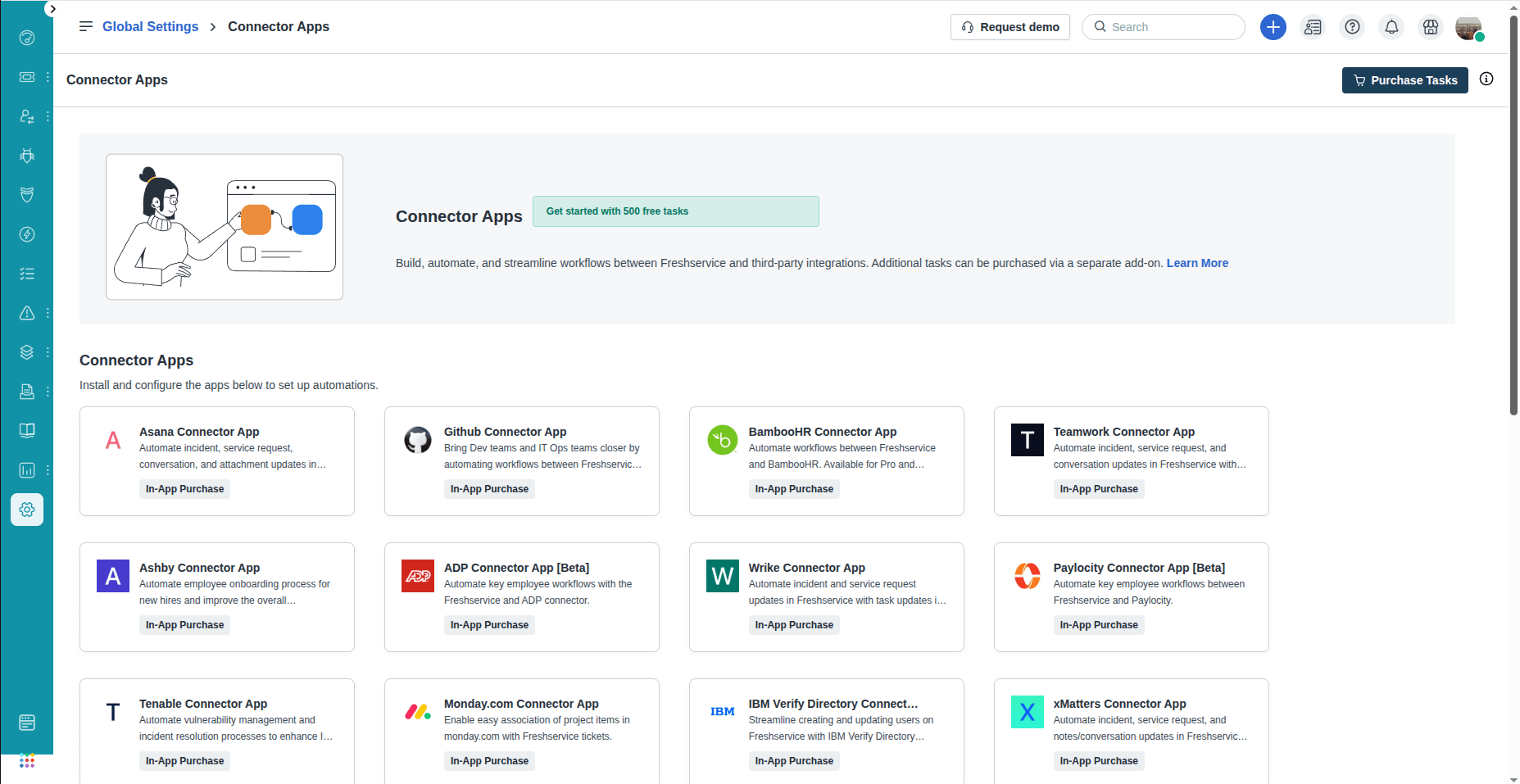Open the hamburger navigation menu
Image resolution: width=1520 pixels, height=784 pixels.
point(85,26)
